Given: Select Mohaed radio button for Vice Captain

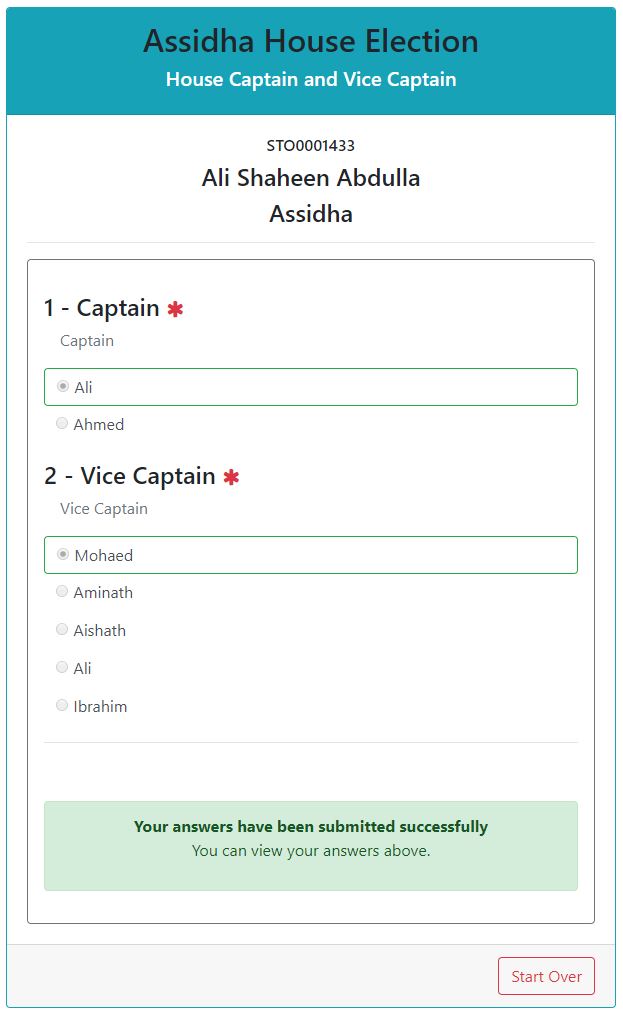Looking at the screenshot, I should [x=63, y=554].
